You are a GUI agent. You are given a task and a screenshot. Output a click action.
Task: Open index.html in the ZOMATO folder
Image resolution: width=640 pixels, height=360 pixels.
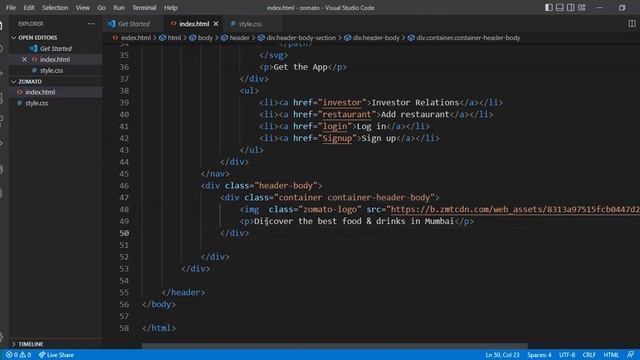[40, 92]
